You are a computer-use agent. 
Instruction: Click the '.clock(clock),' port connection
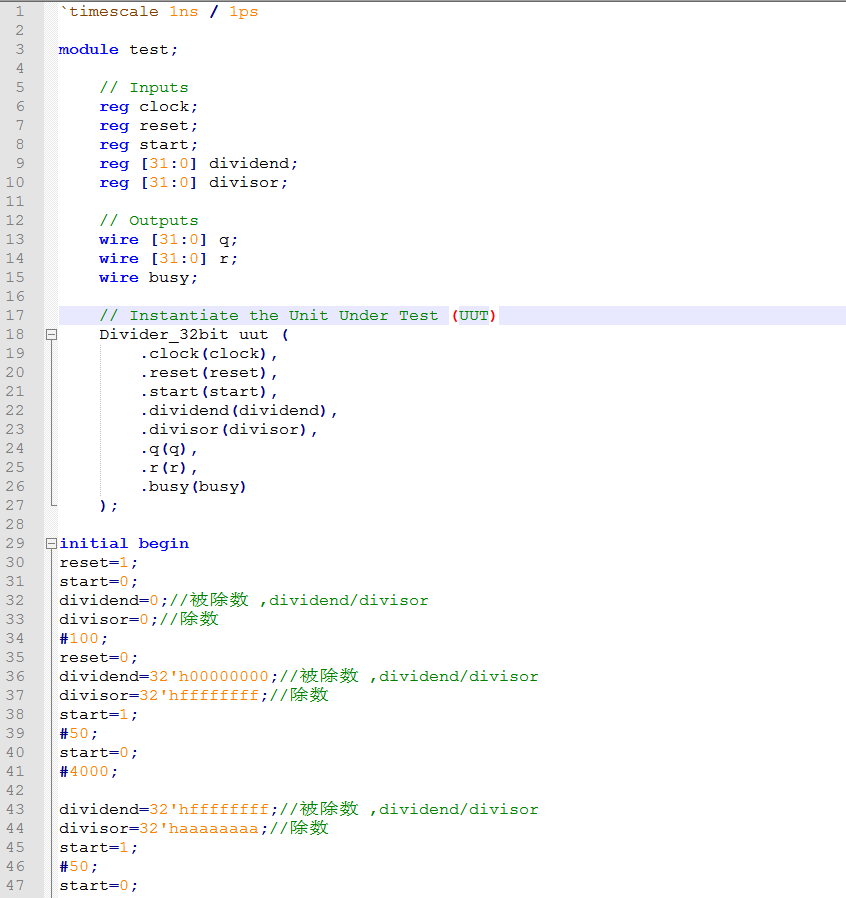click(208, 353)
